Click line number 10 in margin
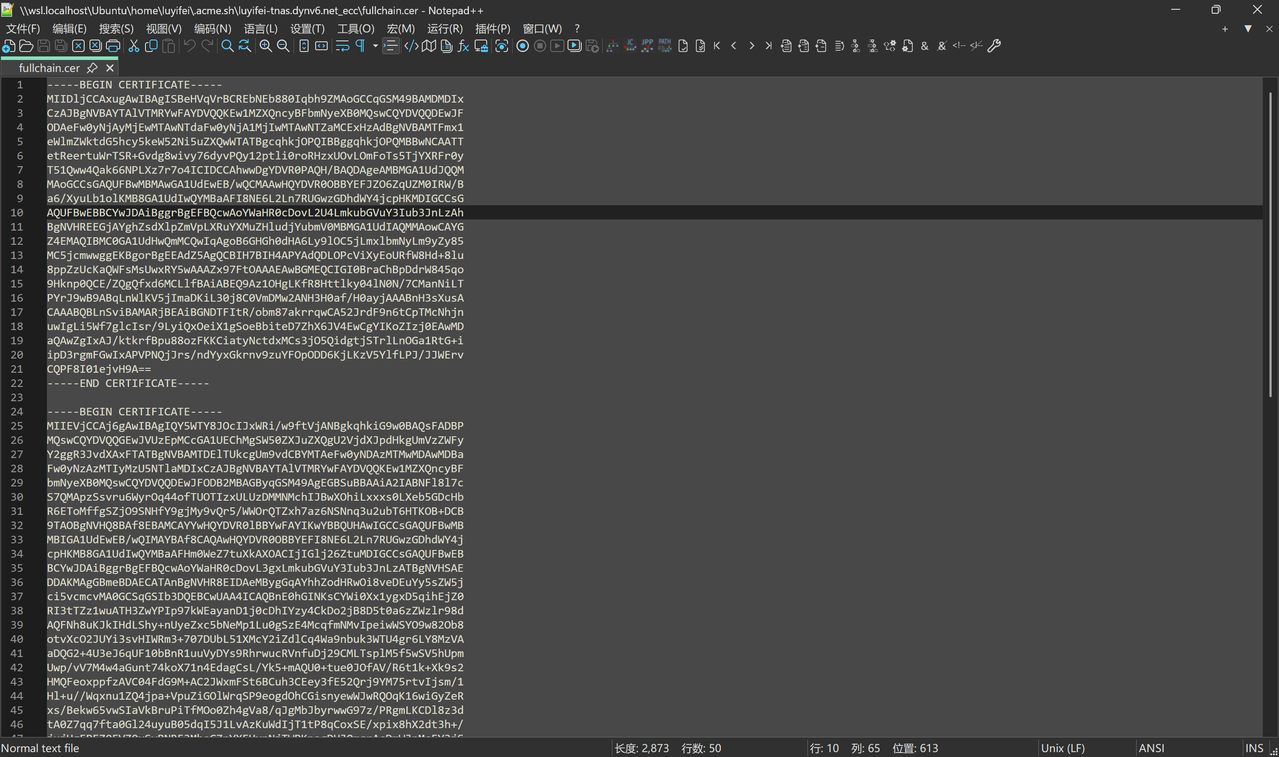 tap(17, 213)
